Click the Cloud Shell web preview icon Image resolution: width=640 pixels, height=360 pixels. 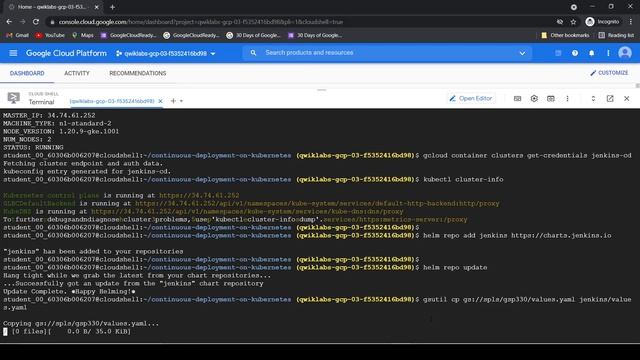551,98
